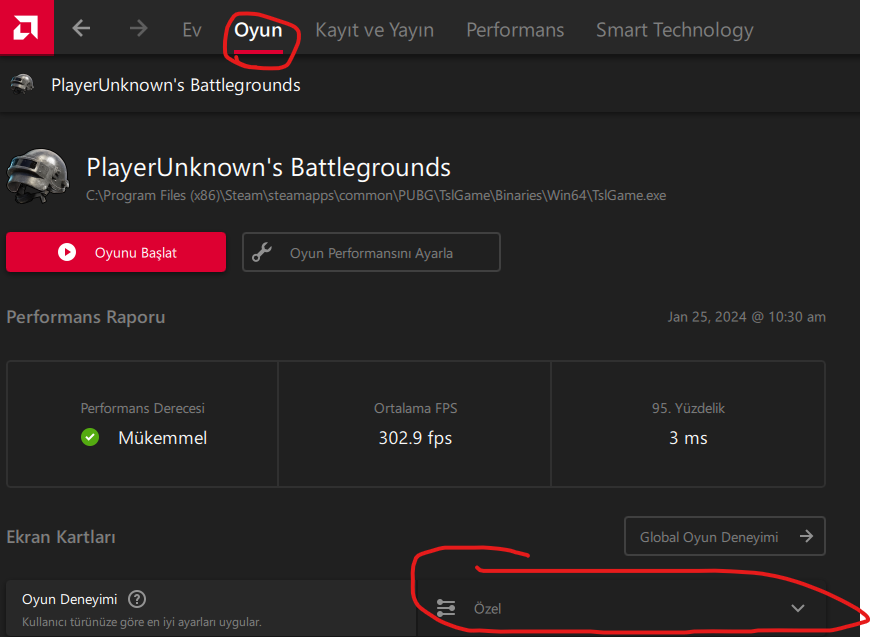Viewport: 873px width, 637px height.
Task: Click the small PUBG helmet breadcrumb icon
Action: [x=22, y=85]
